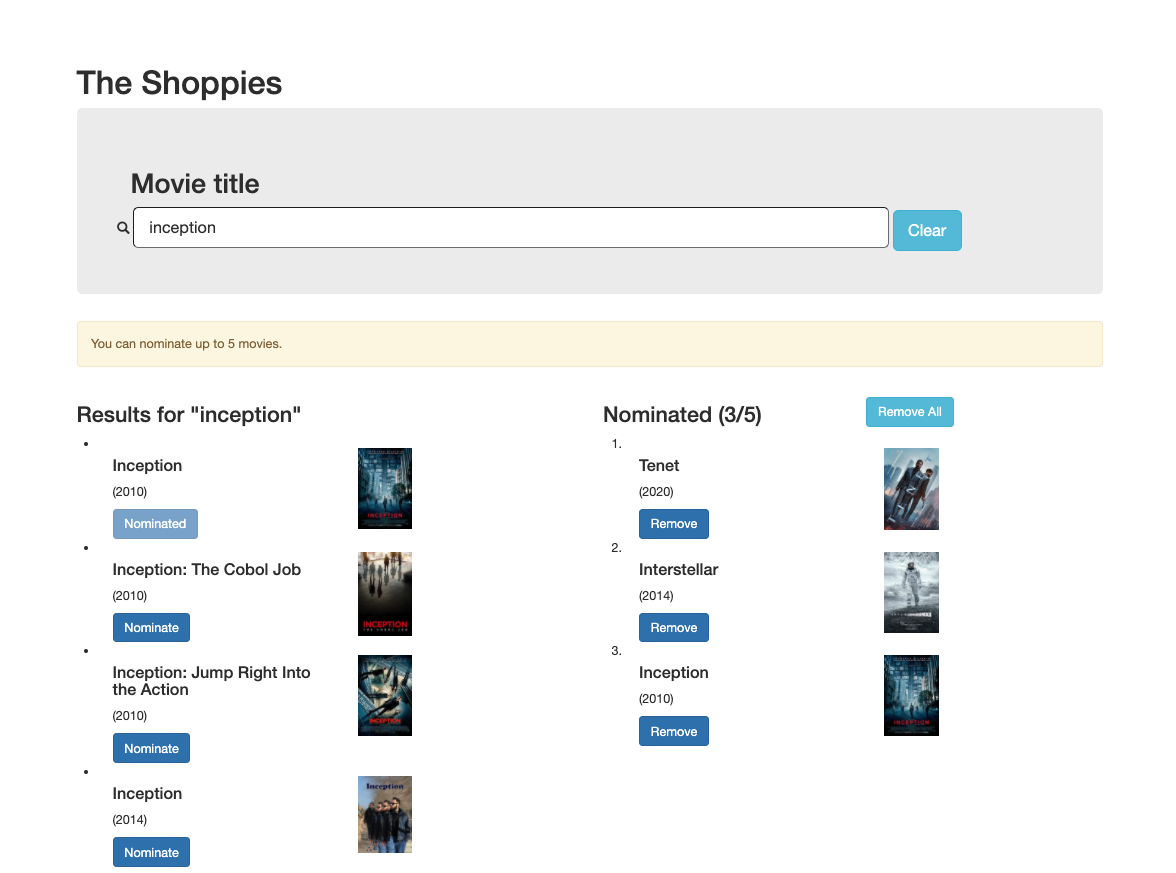Screen dimensions: 1176x873
Task: Click The Shoppies page heading
Action: tap(179, 83)
